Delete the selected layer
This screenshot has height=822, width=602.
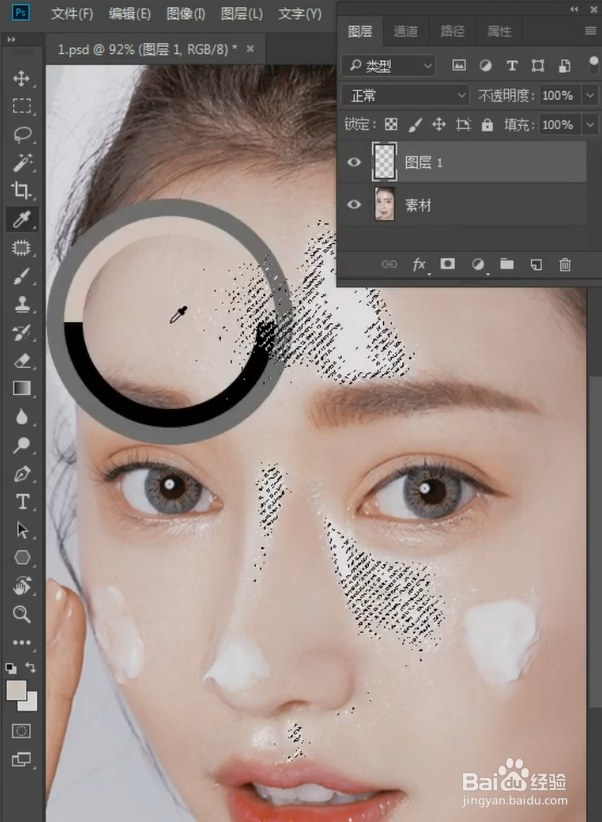coord(565,264)
